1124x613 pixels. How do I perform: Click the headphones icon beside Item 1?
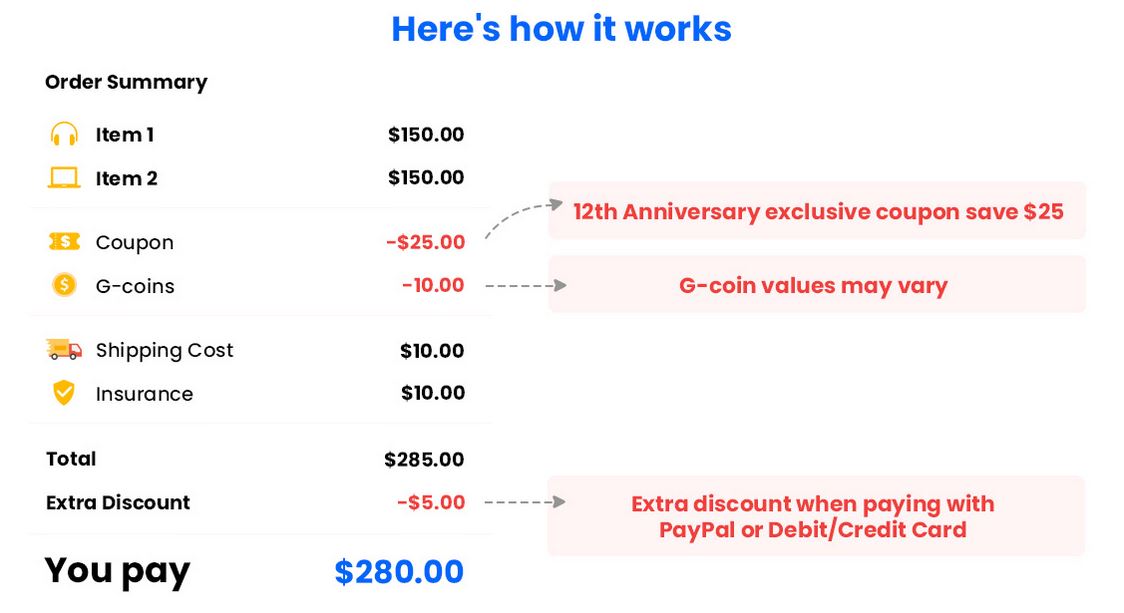click(64, 134)
